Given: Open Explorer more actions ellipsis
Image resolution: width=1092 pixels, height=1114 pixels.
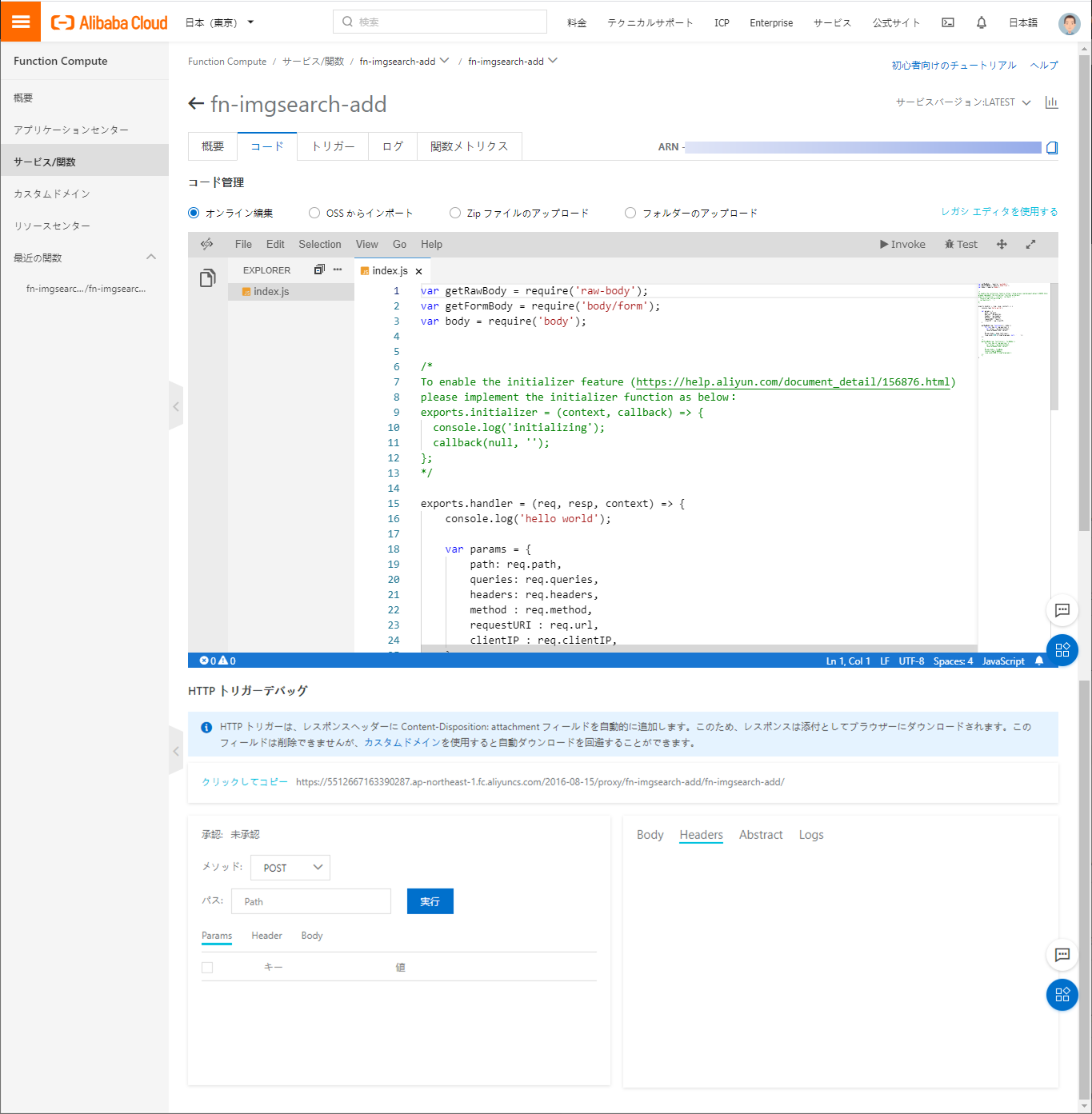Looking at the screenshot, I should coord(338,270).
